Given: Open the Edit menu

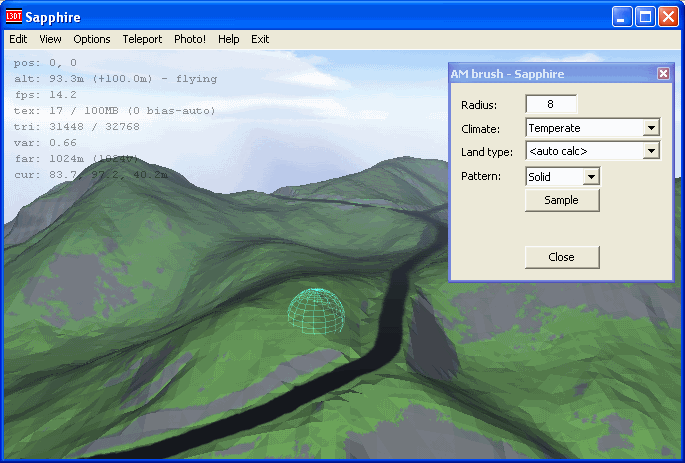Looking at the screenshot, I should click(18, 39).
